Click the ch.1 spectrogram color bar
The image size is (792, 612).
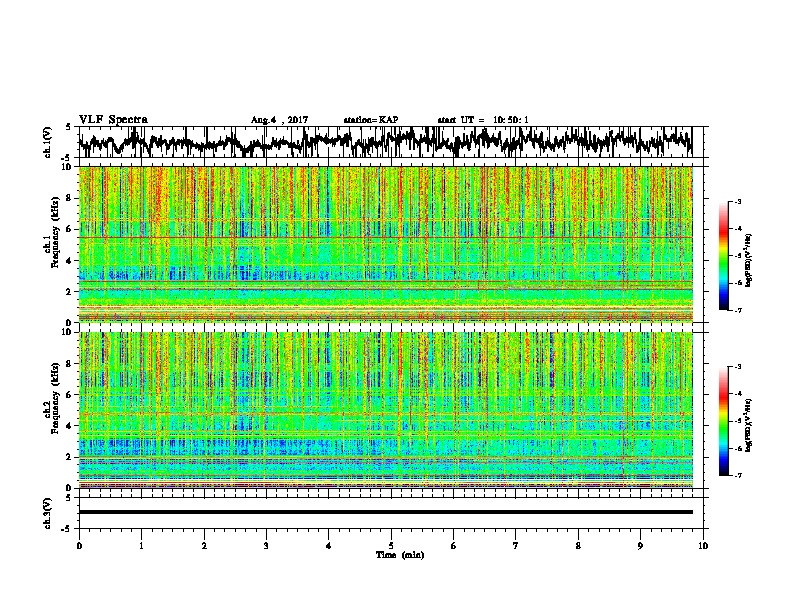coord(723,256)
